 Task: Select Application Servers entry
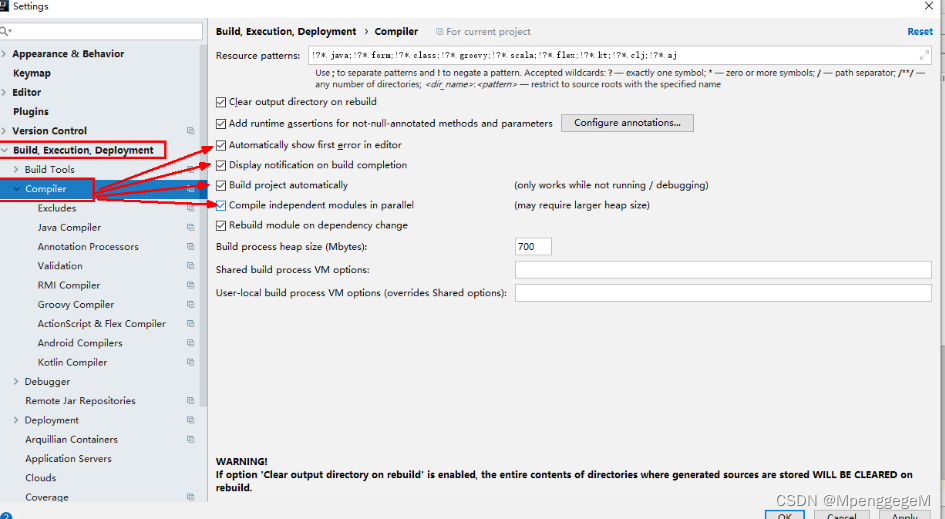tap(68, 459)
